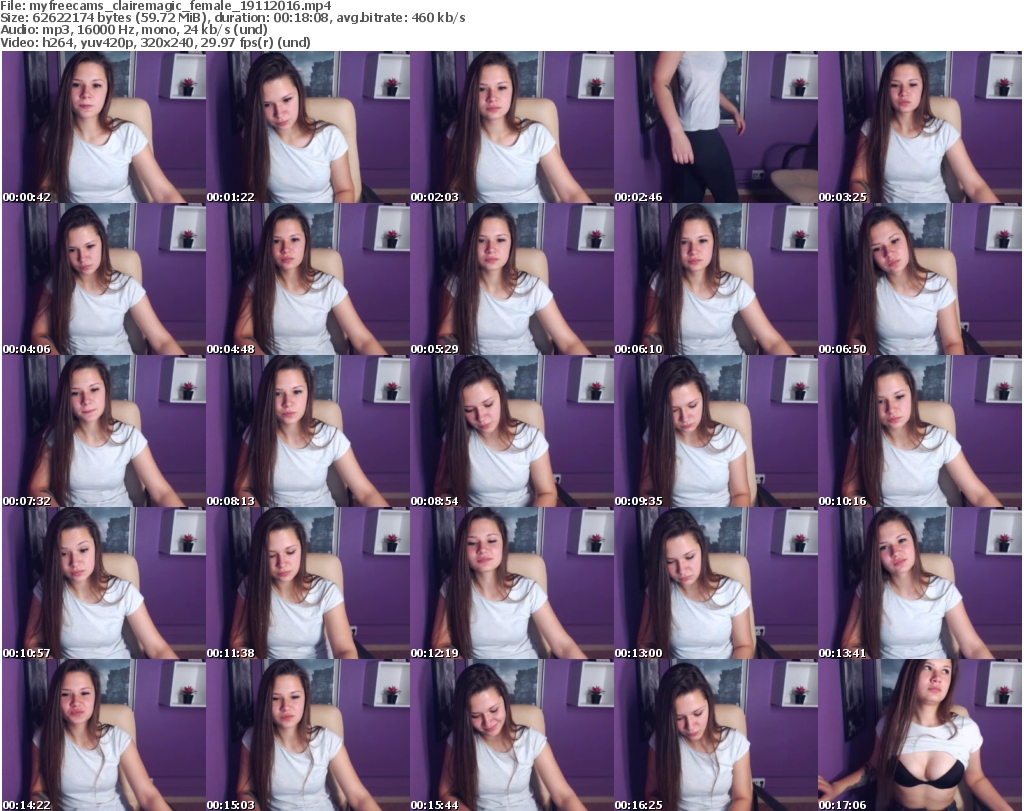Select the thumbnail frame at 00:02:46
The image size is (1024, 811).
coord(716,127)
